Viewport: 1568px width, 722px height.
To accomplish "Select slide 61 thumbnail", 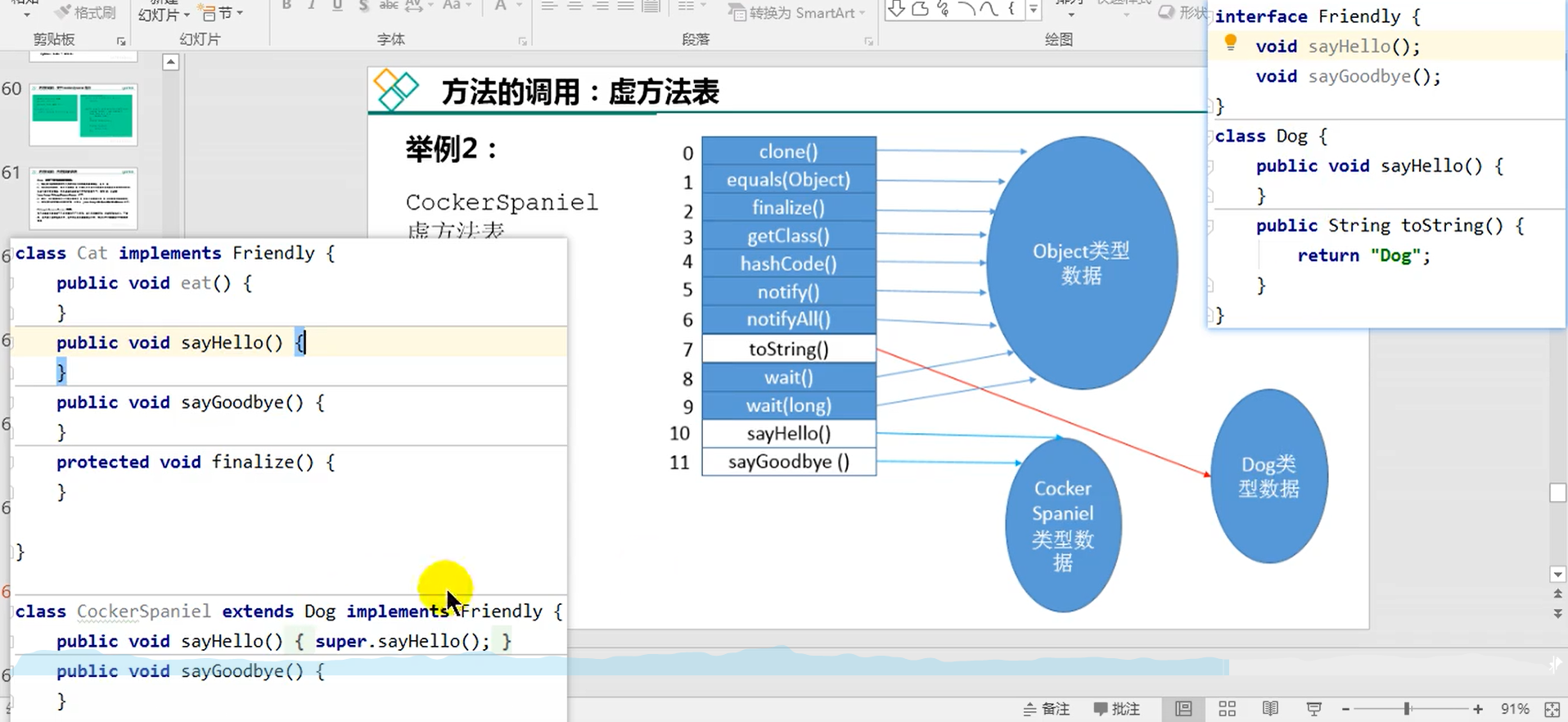I will [83, 198].
